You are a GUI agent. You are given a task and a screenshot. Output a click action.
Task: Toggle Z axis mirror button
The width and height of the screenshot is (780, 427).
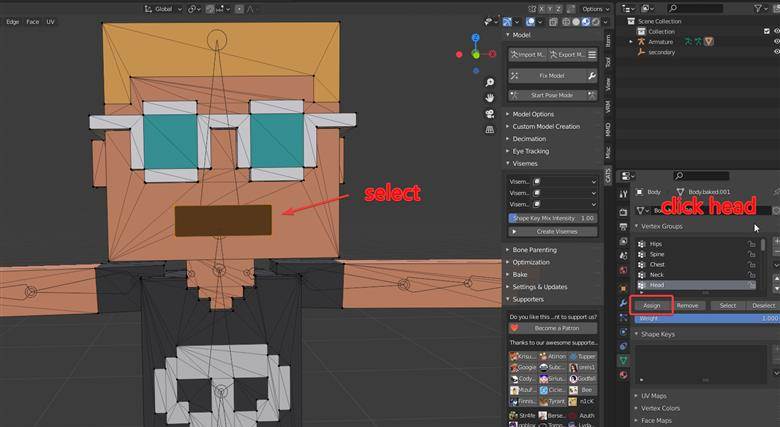tap(559, 9)
